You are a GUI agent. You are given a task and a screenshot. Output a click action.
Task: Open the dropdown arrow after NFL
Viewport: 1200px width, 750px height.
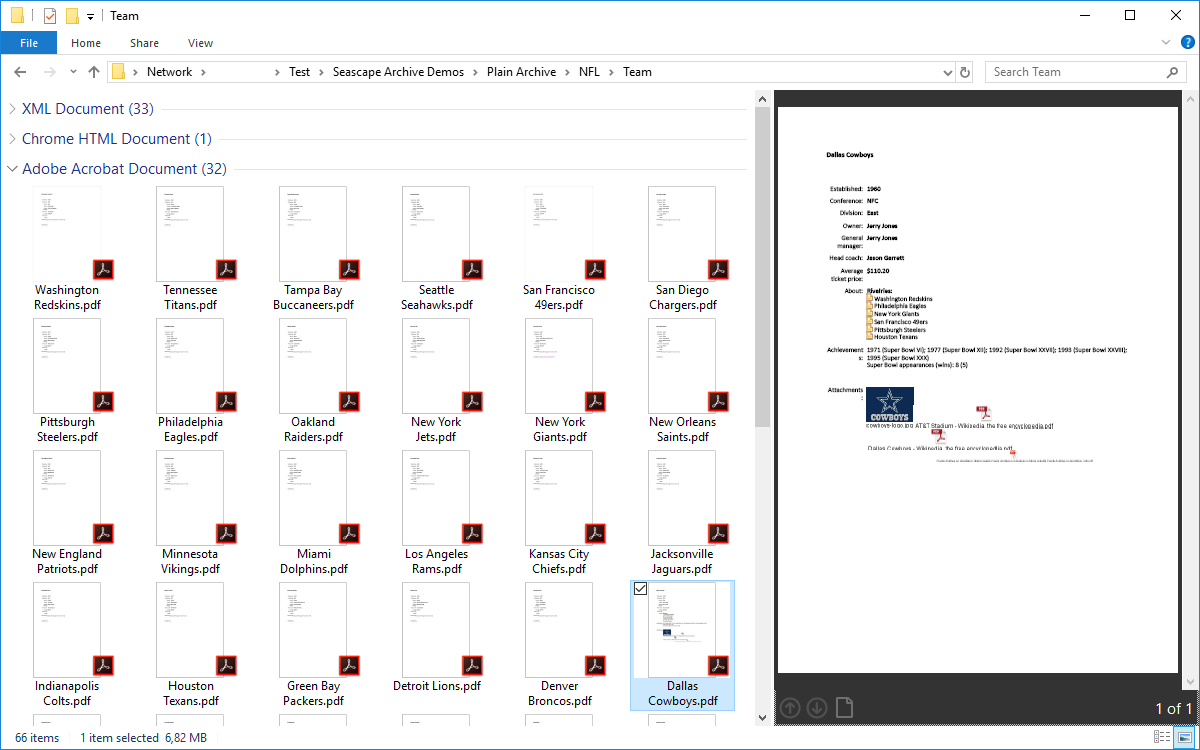point(612,72)
